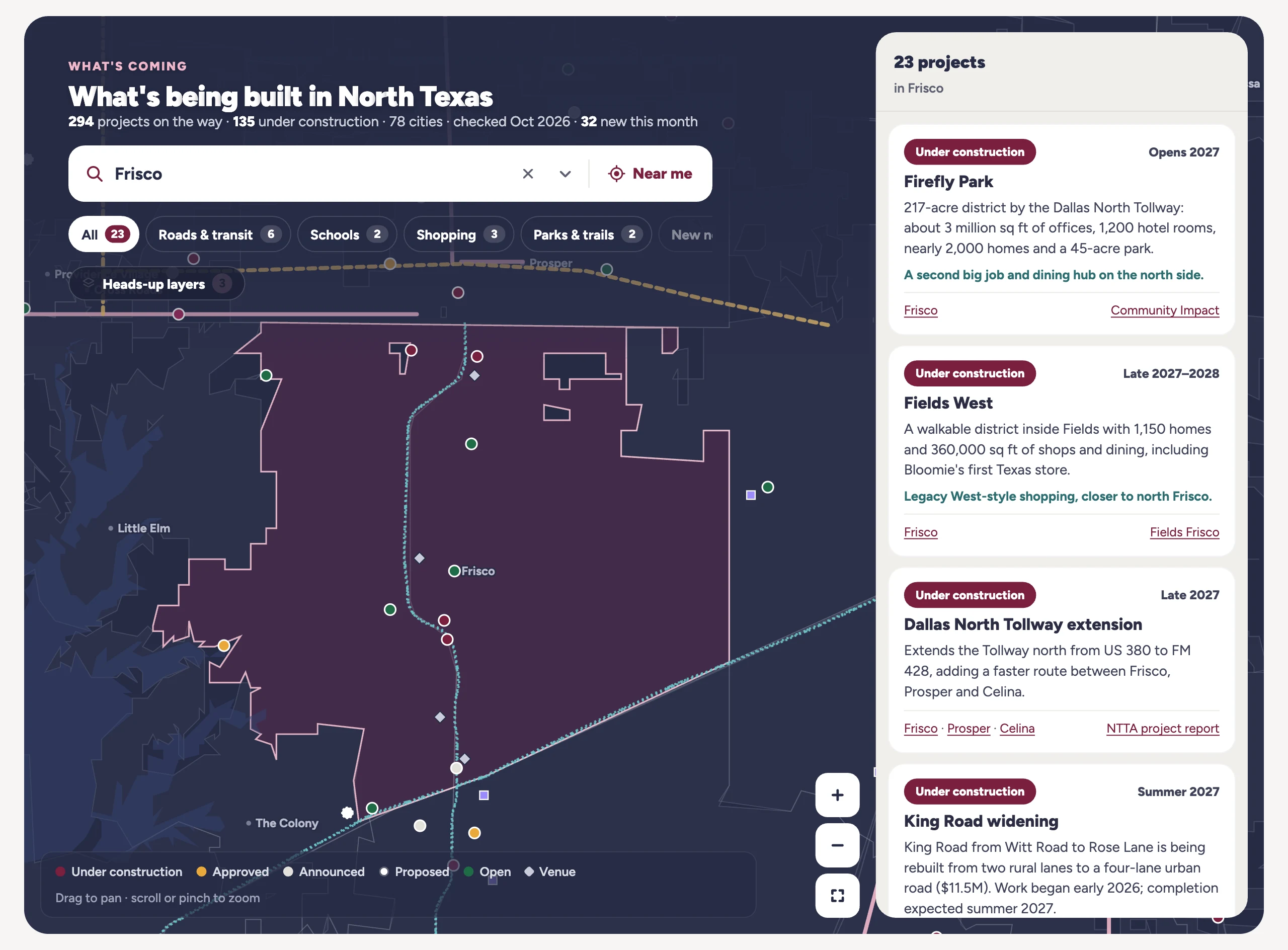The width and height of the screenshot is (1288, 950).
Task: Click in the Frisco search field
Action: pos(310,174)
